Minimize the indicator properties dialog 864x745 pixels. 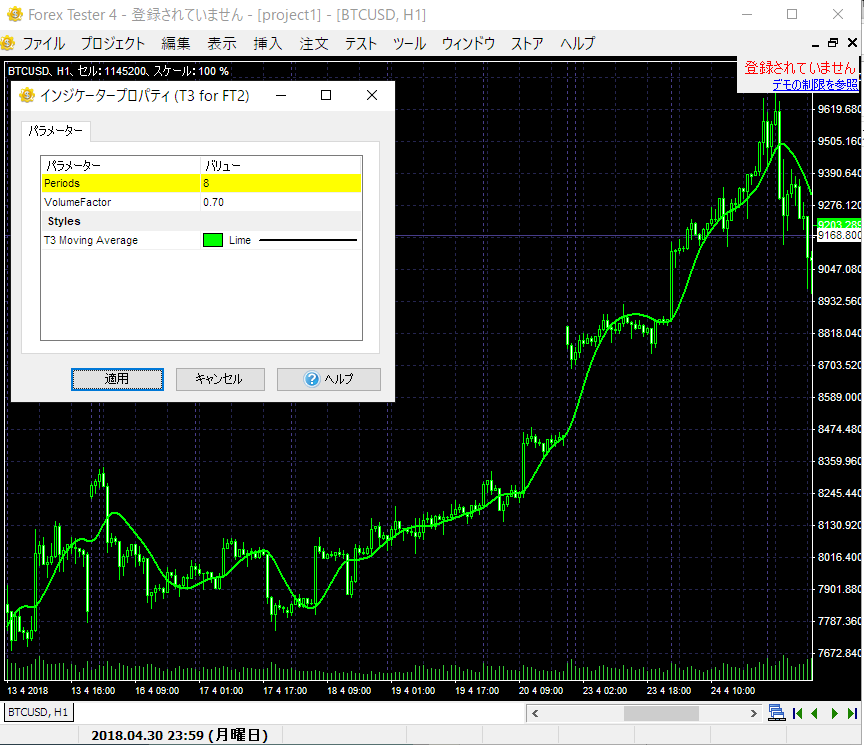[281, 95]
